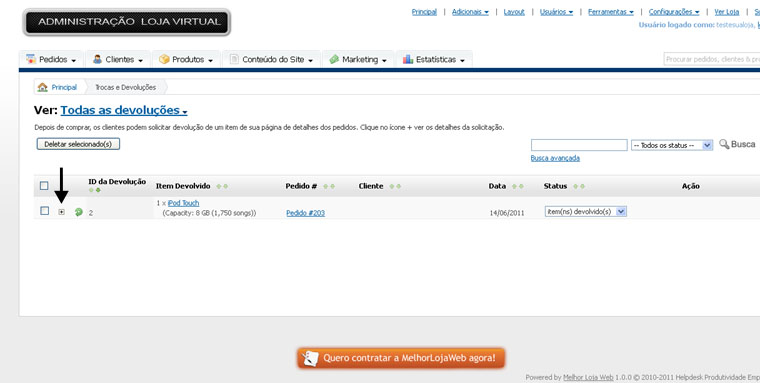Open Pedido #203 order link
760x383 pixels.
305,213
